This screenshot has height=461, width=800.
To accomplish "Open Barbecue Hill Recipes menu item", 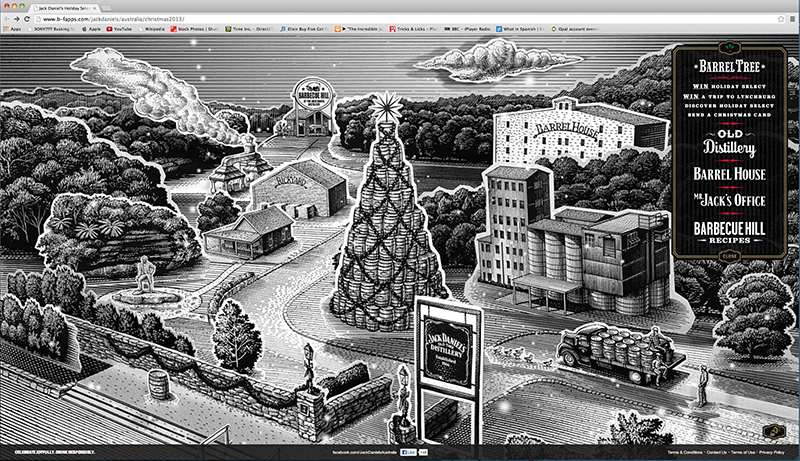I will click(x=730, y=232).
